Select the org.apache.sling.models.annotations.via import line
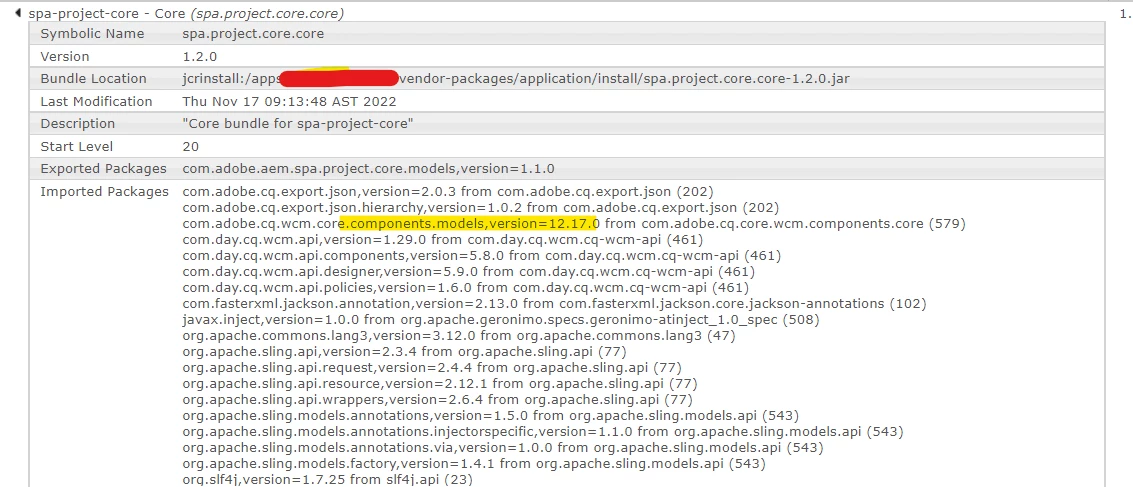 504,447
